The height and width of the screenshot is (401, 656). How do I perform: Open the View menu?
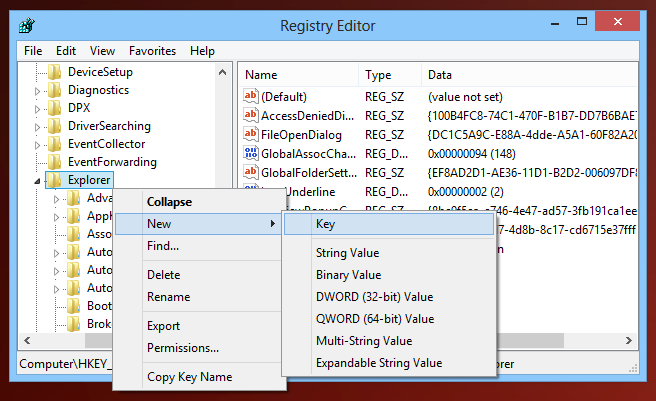[x=102, y=51]
